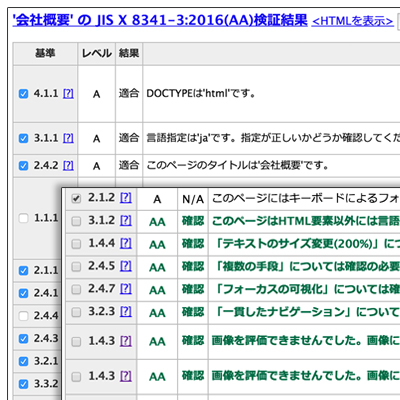Open the [?] help for 2.4.7

tap(126, 289)
